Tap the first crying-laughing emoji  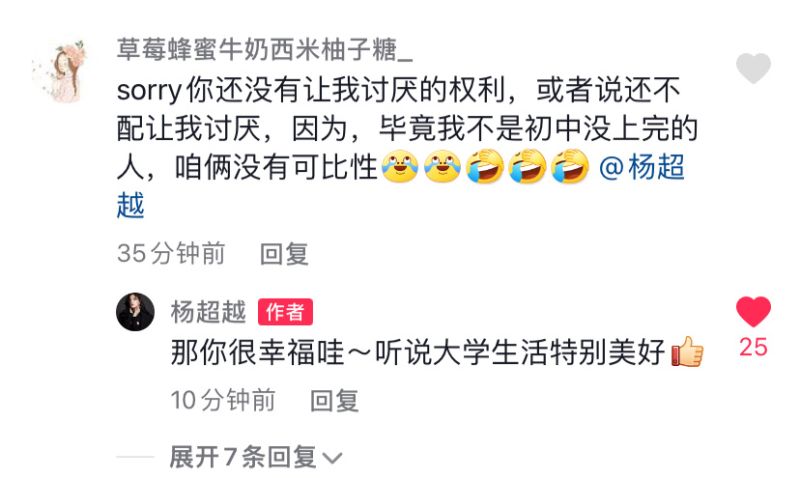click(x=400, y=166)
